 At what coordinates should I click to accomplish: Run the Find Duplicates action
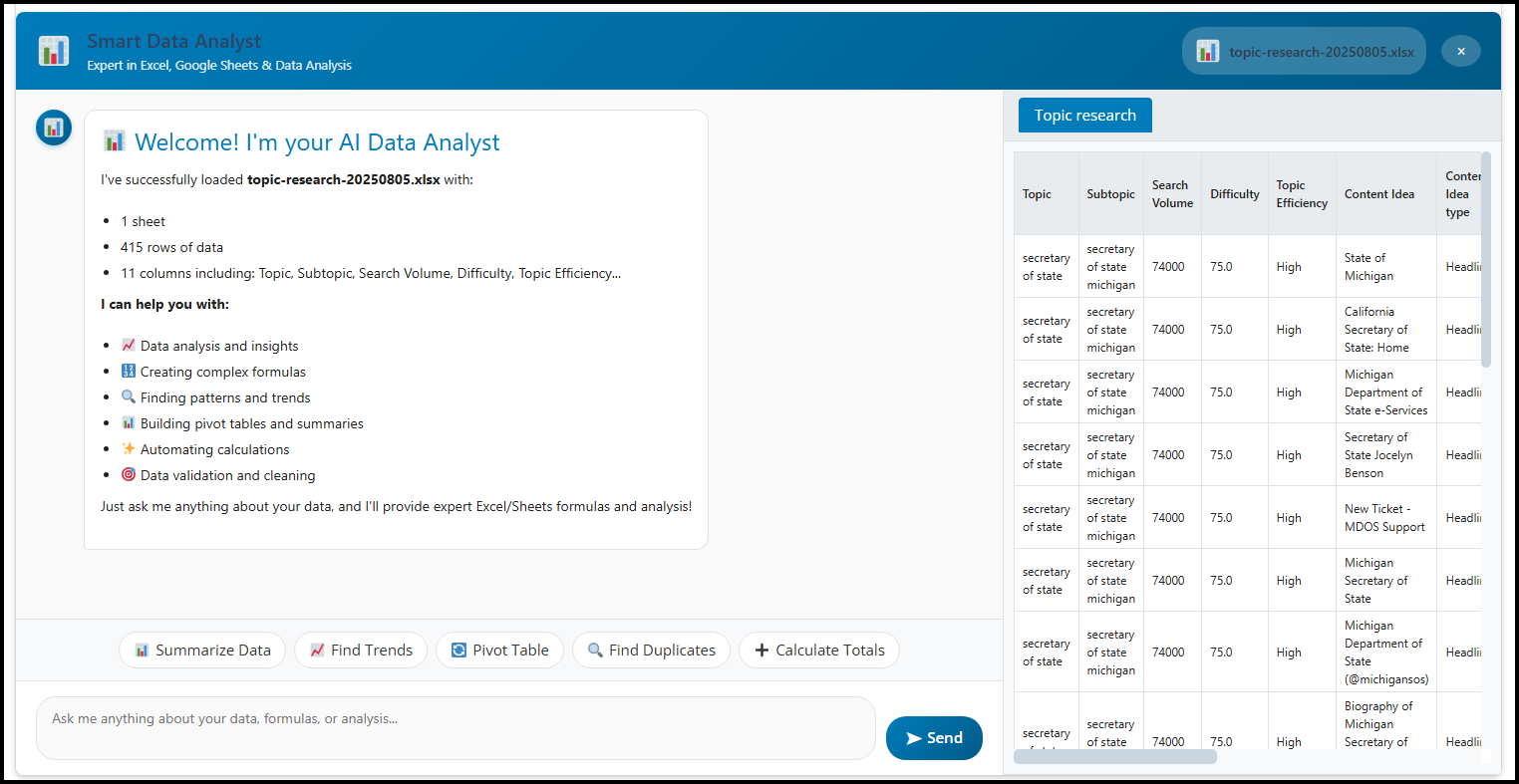click(x=651, y=650)
